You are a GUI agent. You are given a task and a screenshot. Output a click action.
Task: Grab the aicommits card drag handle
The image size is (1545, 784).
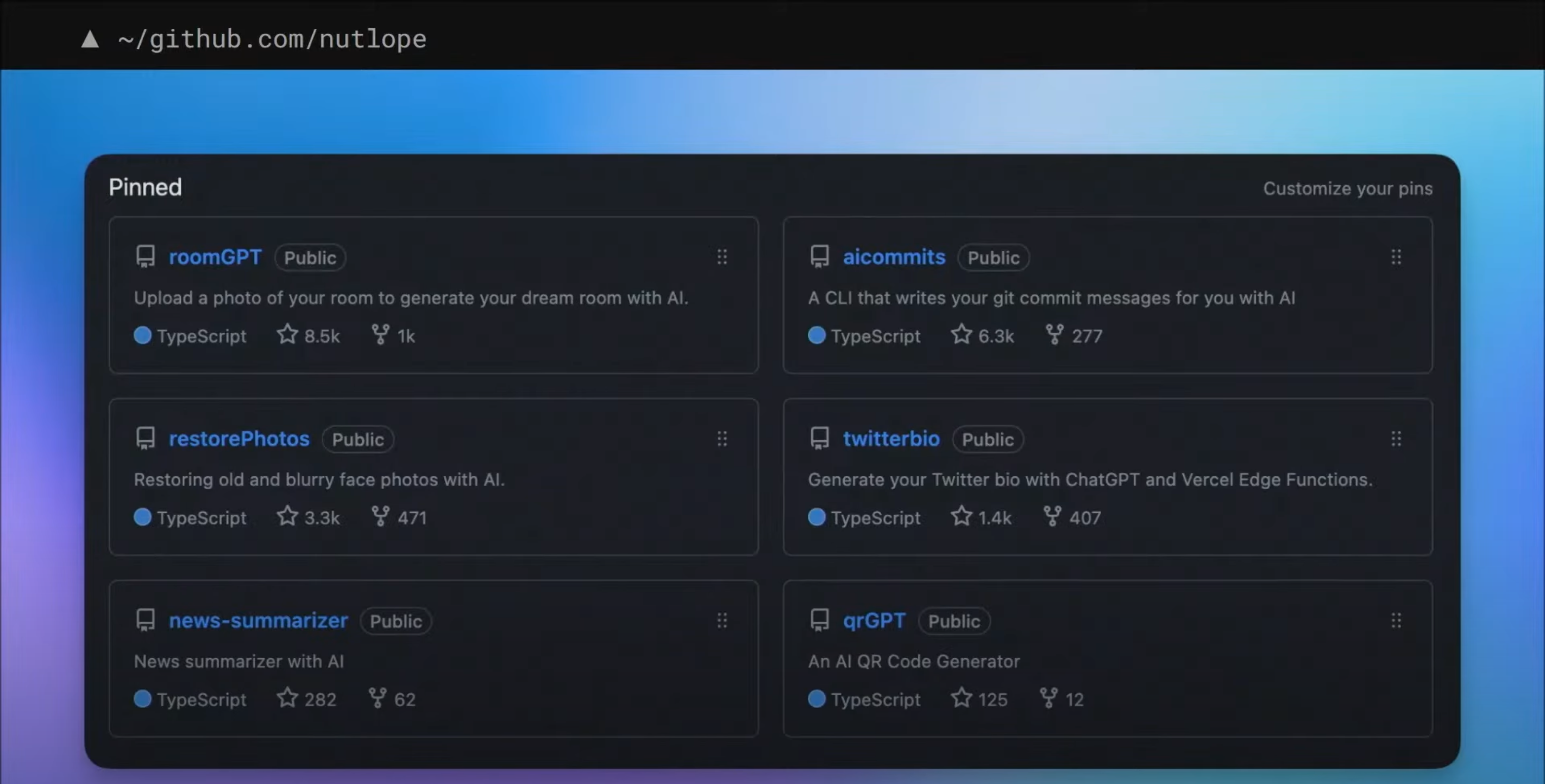tap(1396, 257)
